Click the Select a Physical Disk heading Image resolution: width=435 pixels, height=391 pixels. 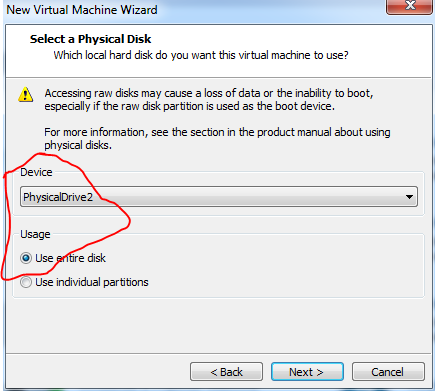(90, 39)
